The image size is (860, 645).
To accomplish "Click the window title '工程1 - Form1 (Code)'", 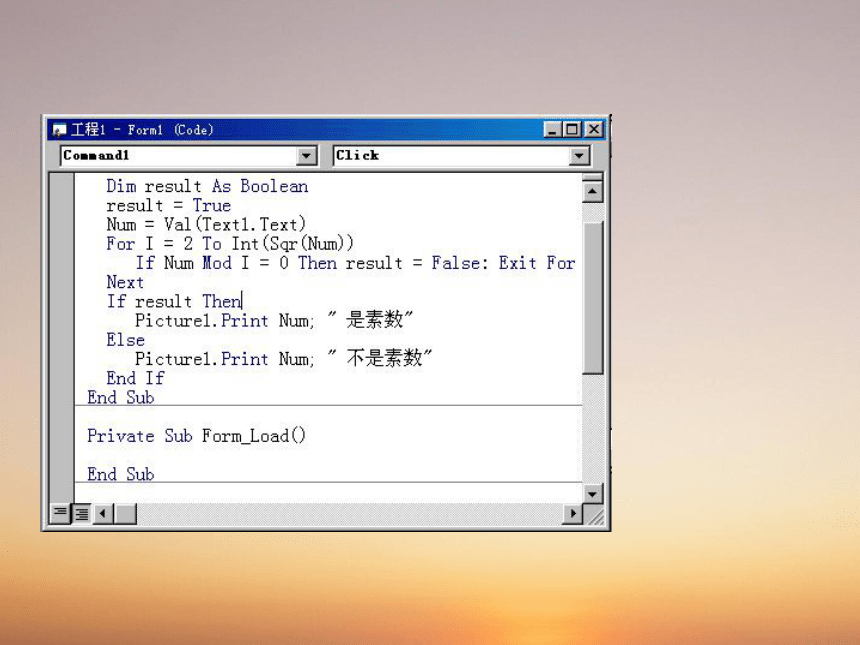I will coord(142,130).
